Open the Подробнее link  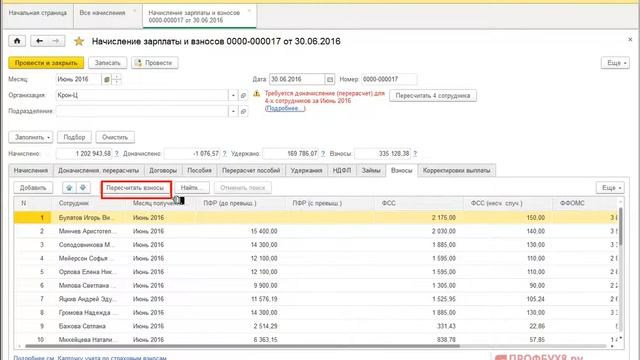(284, 108)
